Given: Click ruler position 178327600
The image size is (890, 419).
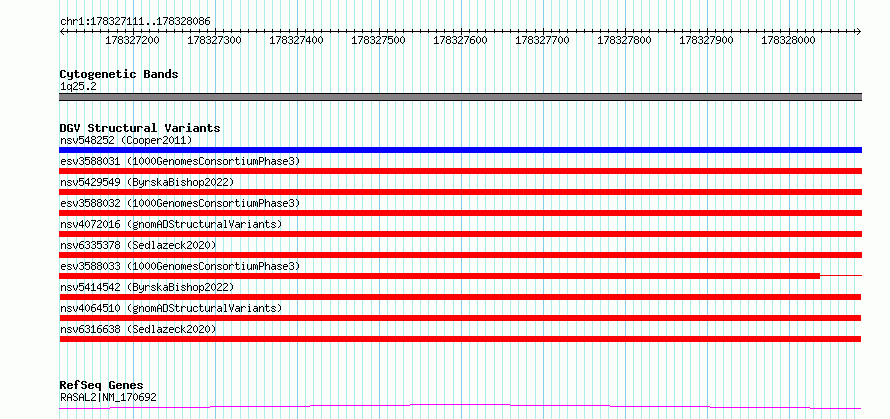Looking at the screenshot, I should tap(460, 40).
